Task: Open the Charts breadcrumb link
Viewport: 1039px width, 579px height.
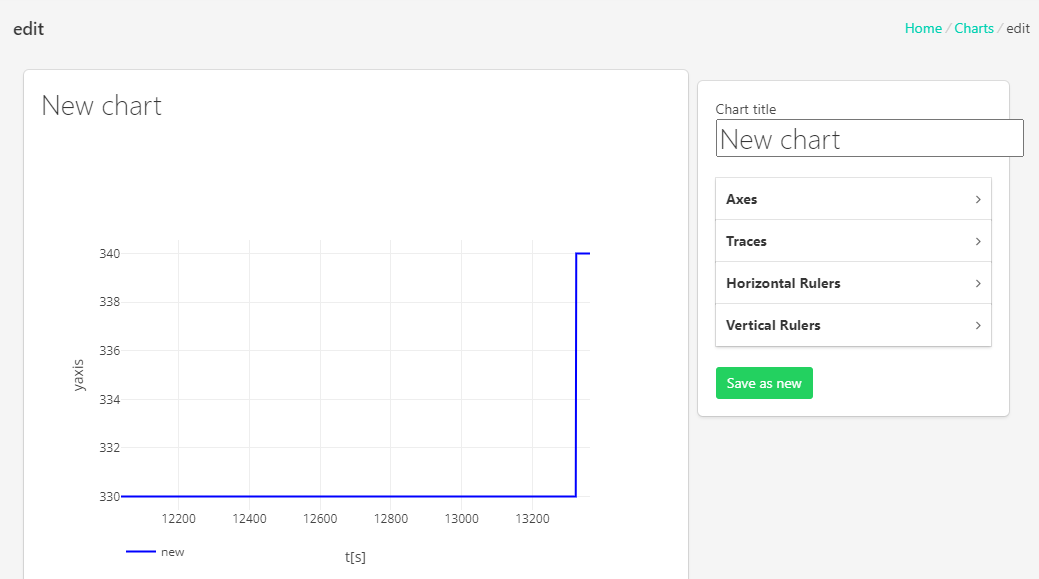Action: click(973, 28)
